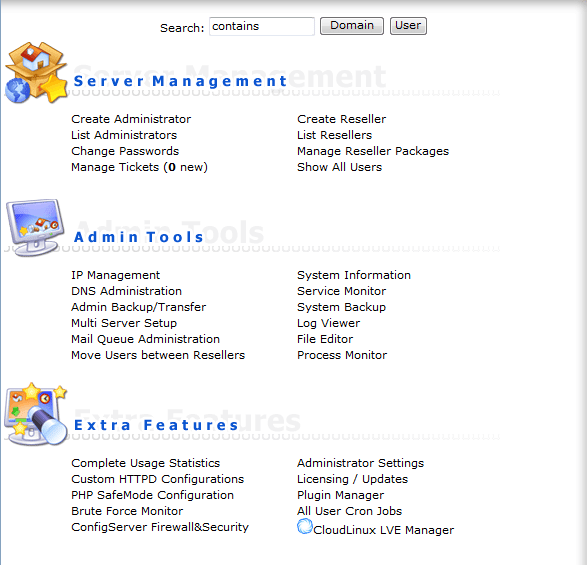Open Plugin Manager
The height and width of the screenshot is (565, 587).
(x=341, y=495)
